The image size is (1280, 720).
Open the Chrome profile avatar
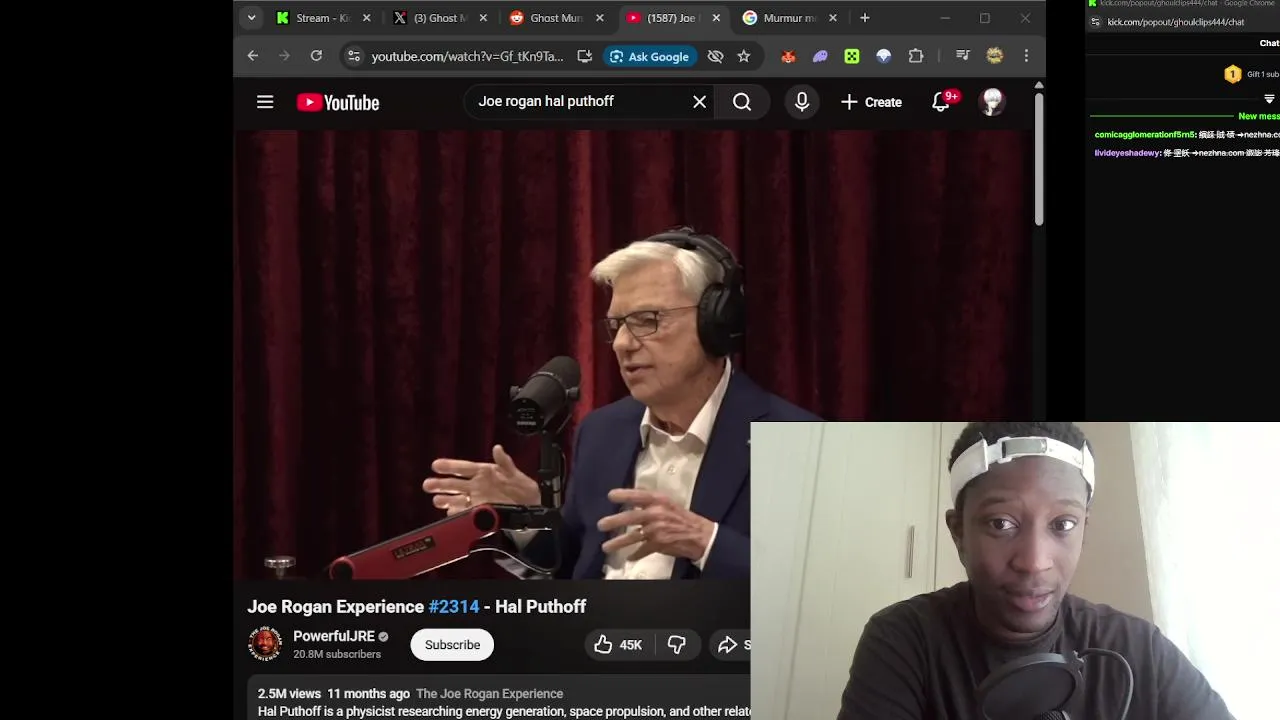pyautogui.click(x=994, y=56)
